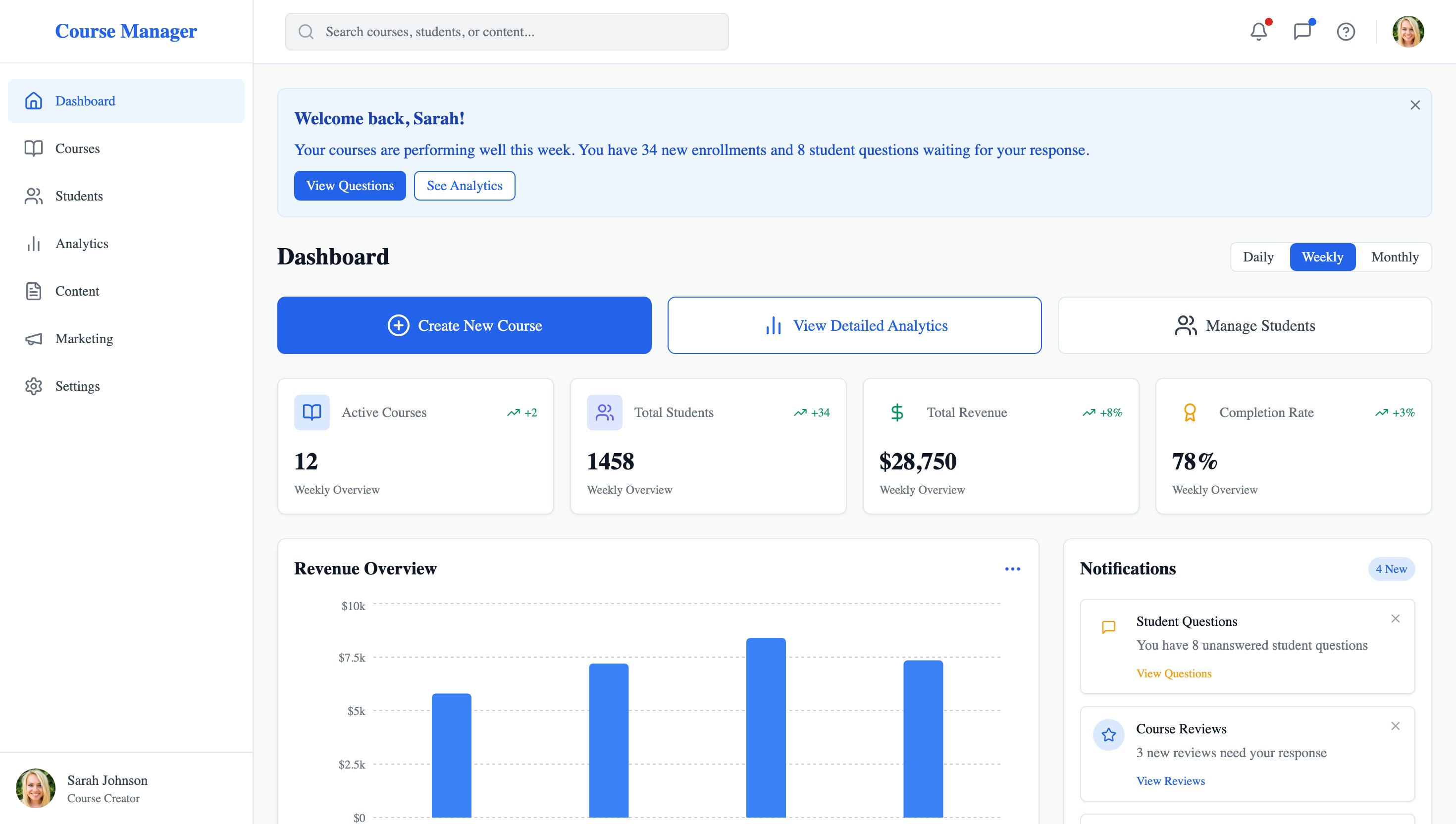
Task: Open the notifications bell icon
Action: (x=1258, y=32)
